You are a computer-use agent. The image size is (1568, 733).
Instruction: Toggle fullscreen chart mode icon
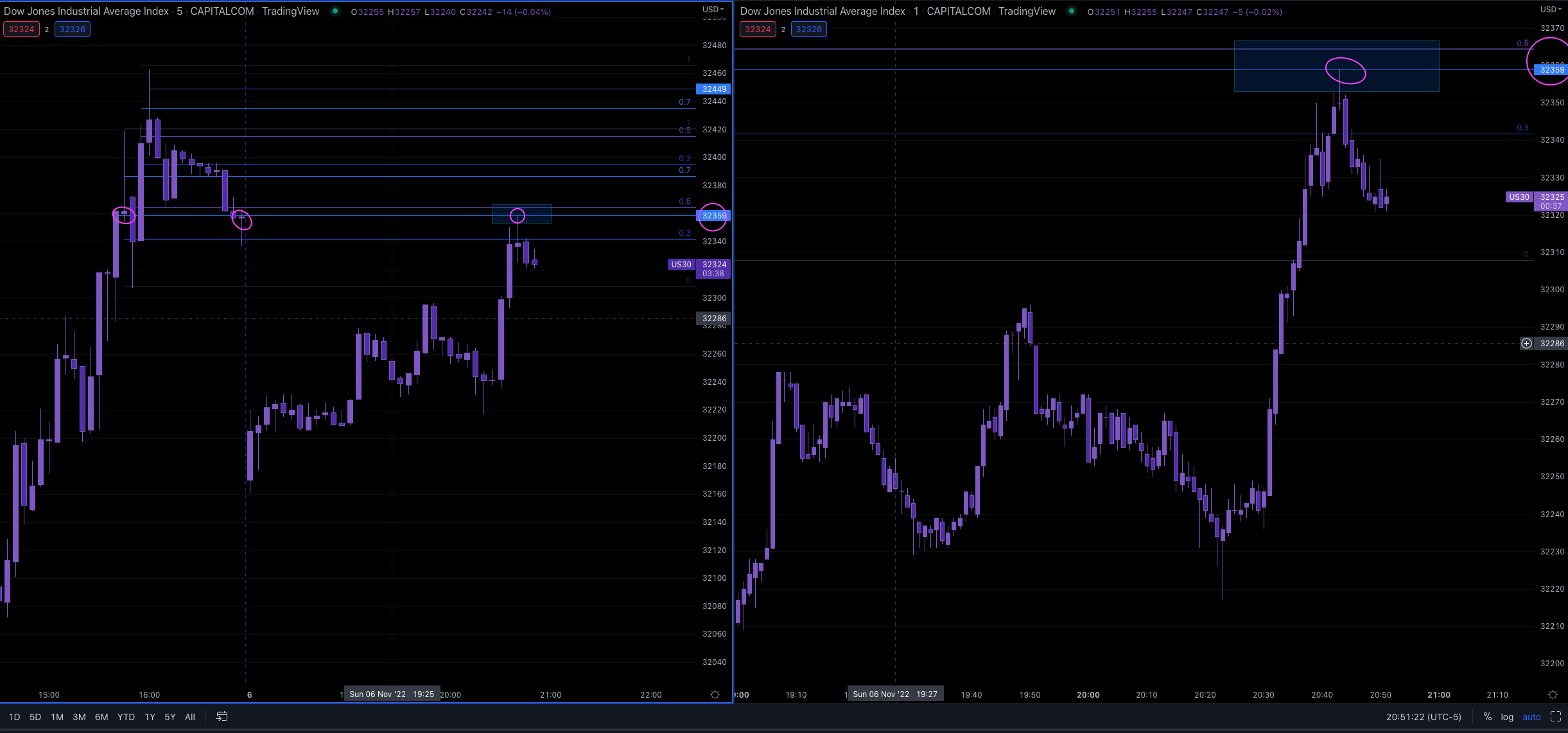click(x=1556, y=716)
